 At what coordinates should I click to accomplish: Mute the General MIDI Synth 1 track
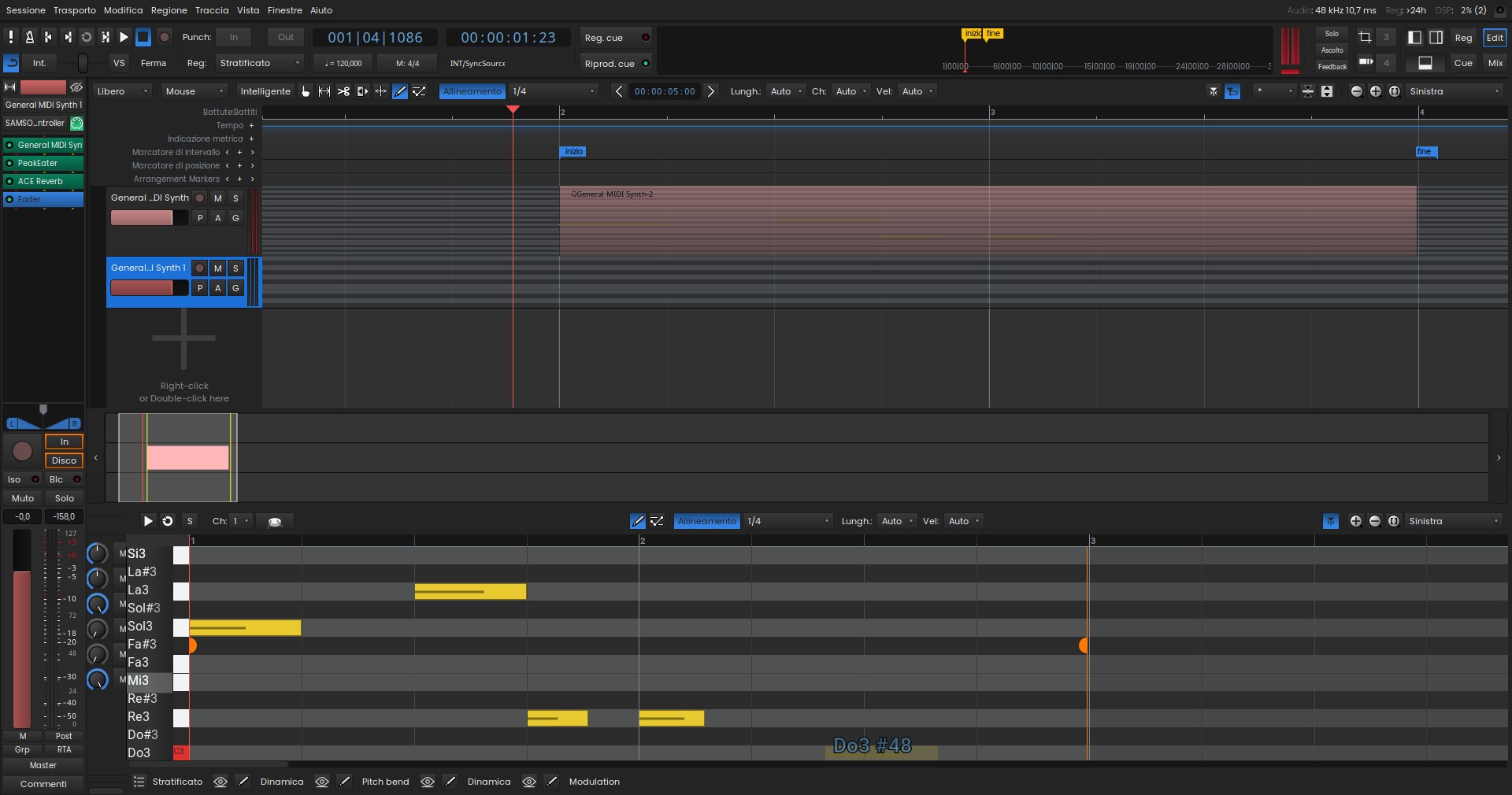[x=218, y=268]
